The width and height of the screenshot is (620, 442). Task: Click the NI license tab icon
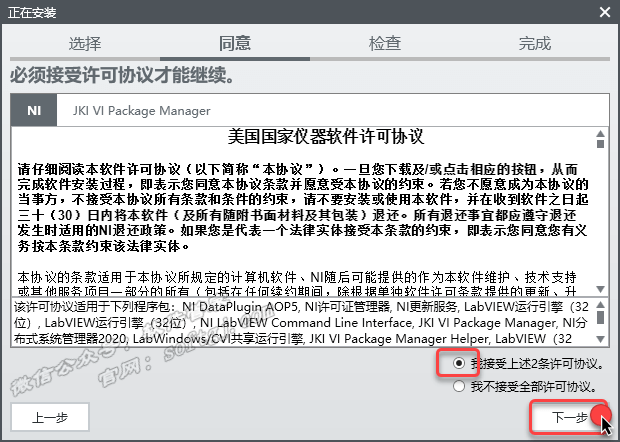pos(34,110)
